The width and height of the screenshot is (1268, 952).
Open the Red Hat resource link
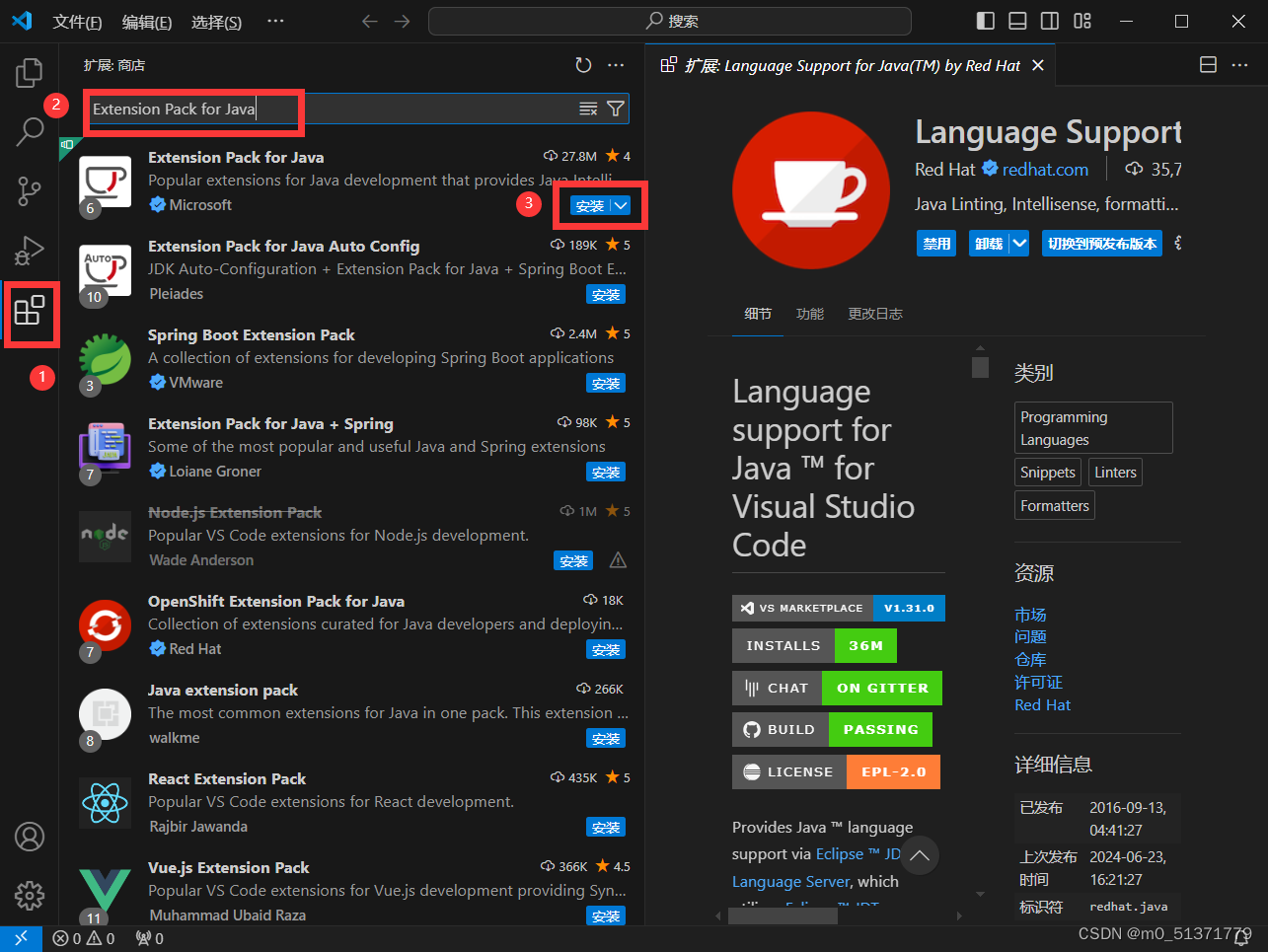[x=1042, y=705]
